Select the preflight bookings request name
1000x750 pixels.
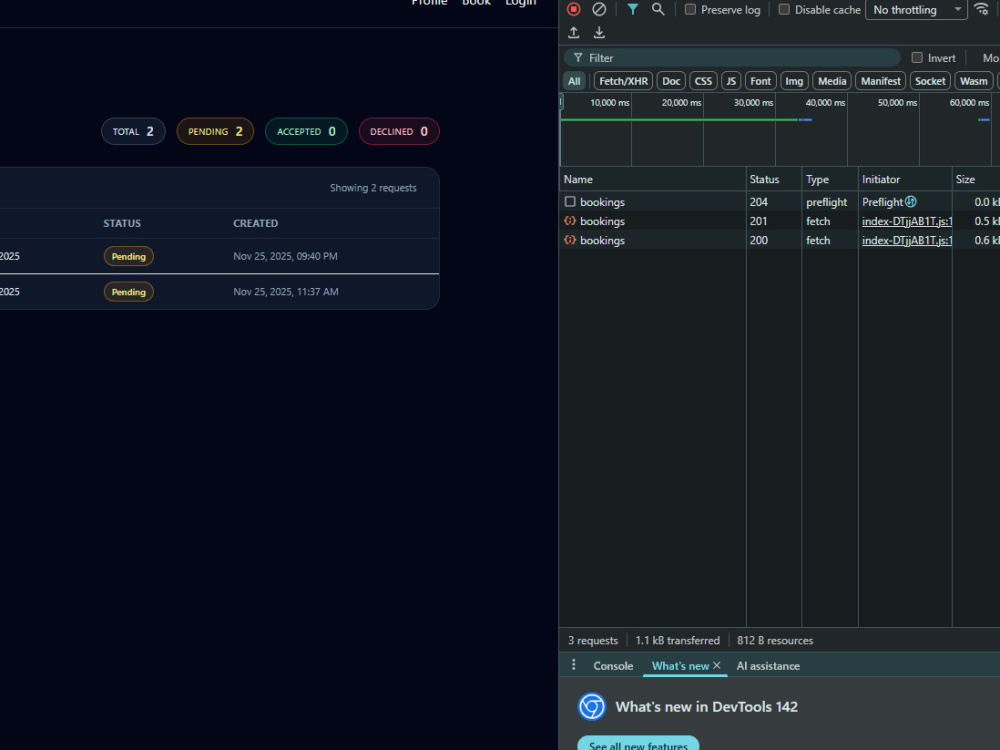(x=602, y=202)
